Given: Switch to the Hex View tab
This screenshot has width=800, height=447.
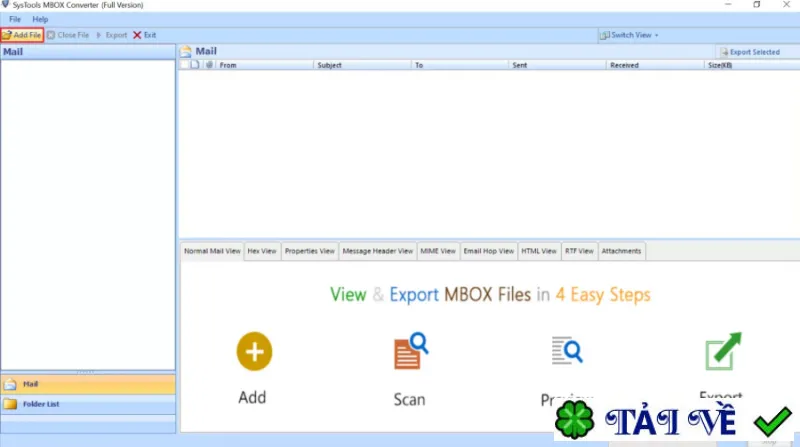Looking at the screenshot, I should (x=262, y=251).
